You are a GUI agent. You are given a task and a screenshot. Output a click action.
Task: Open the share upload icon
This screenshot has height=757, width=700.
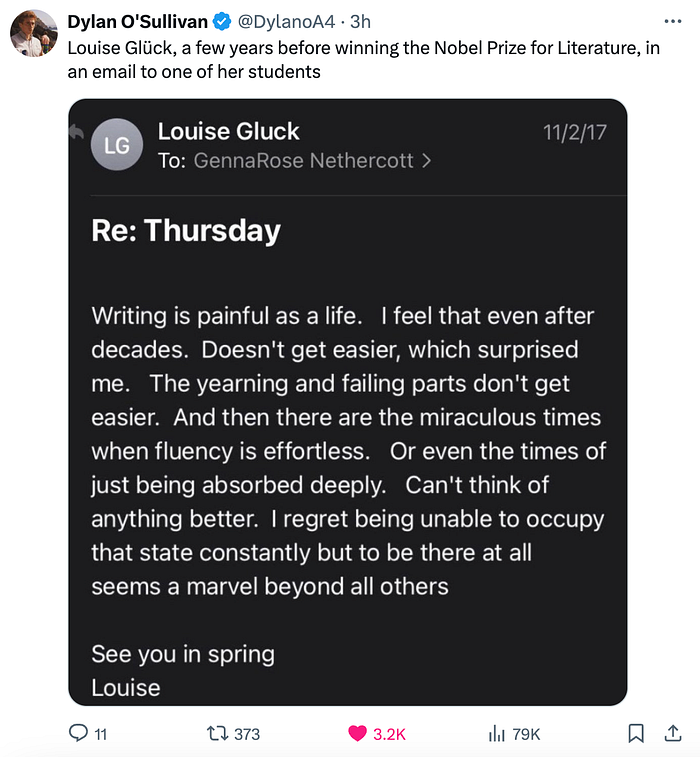[x=673, y=733]
